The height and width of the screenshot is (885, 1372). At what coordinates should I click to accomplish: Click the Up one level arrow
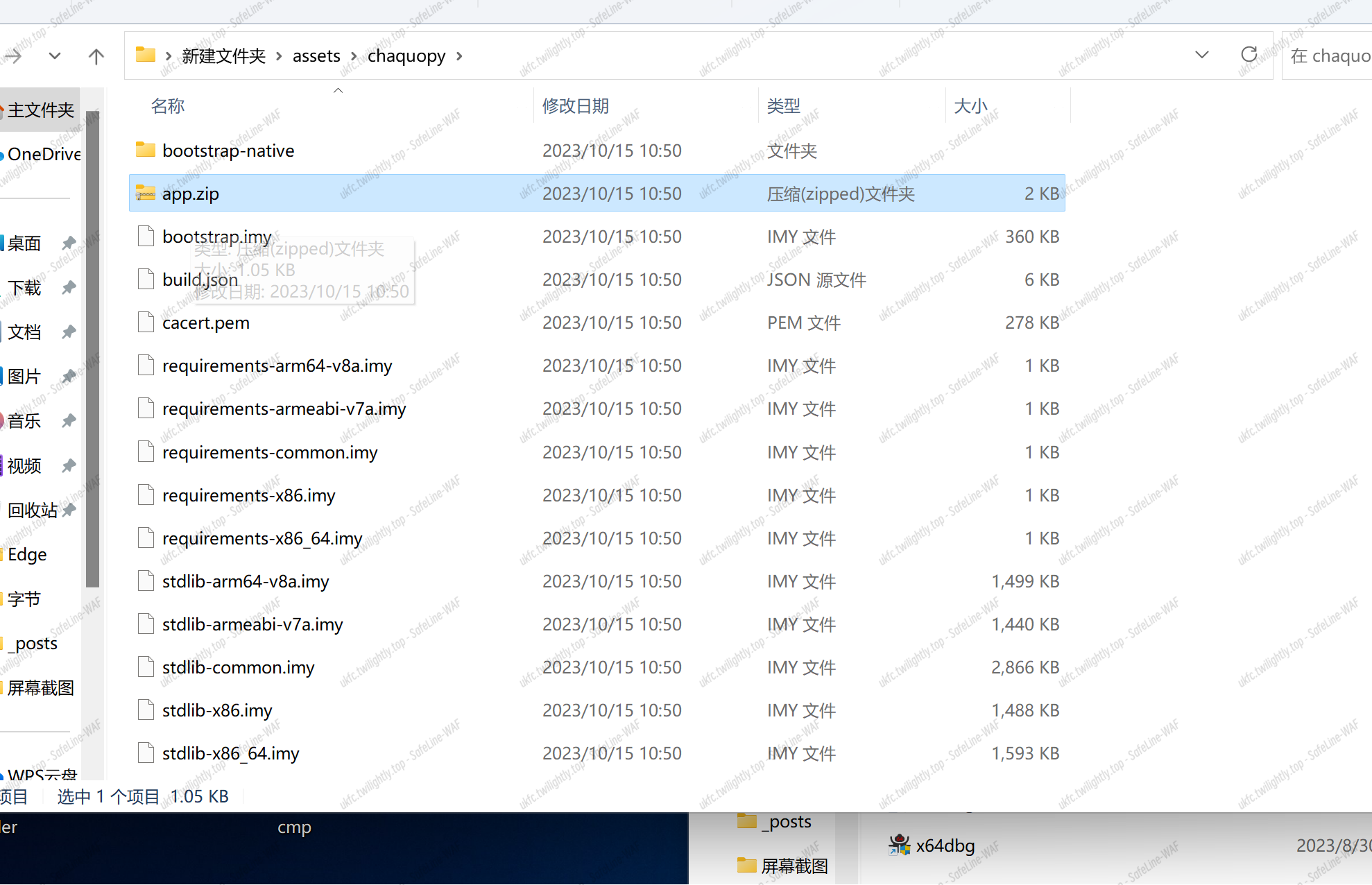[96, 56]
